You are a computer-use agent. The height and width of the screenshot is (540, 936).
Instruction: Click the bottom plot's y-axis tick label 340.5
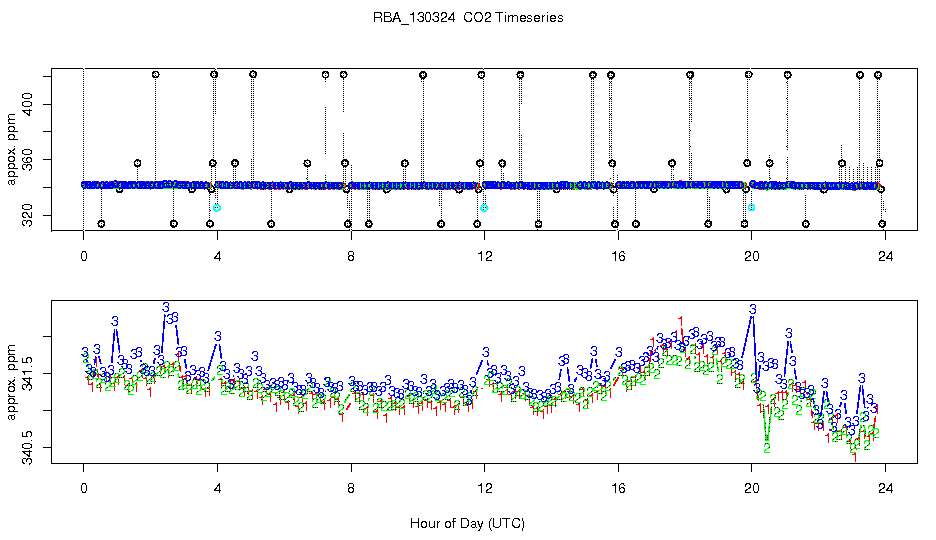tap(27, 448)
